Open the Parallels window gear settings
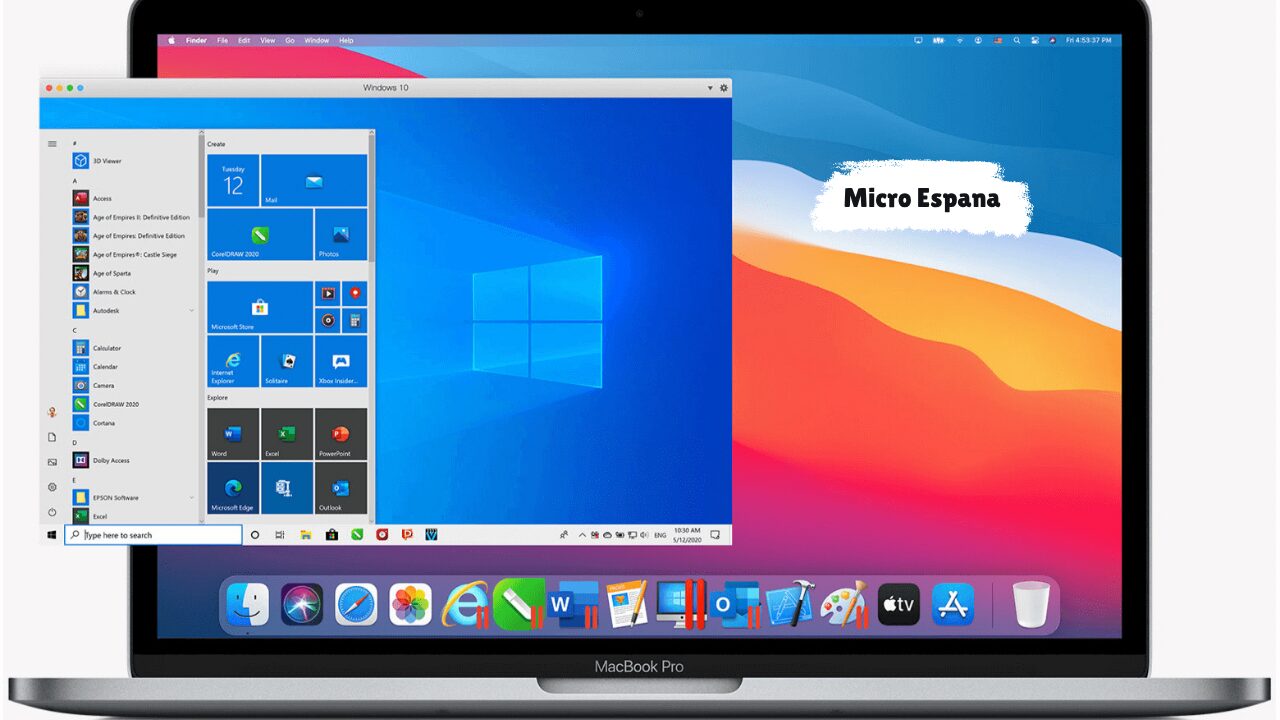 pos(724,88)
